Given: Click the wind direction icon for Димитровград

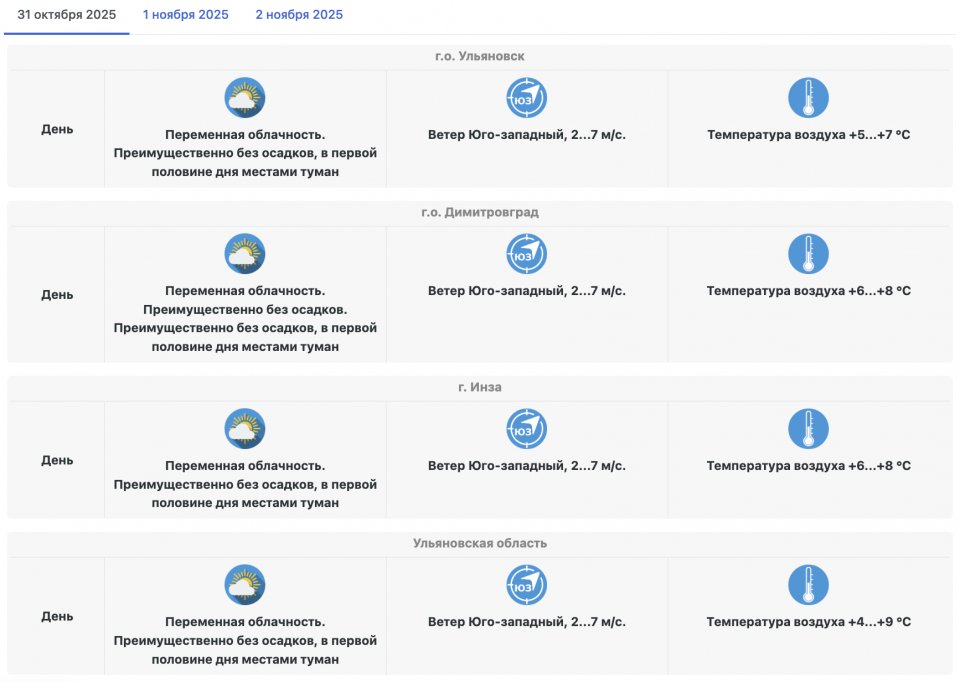Looking at the screenshot, I should [x=526, y=254].
